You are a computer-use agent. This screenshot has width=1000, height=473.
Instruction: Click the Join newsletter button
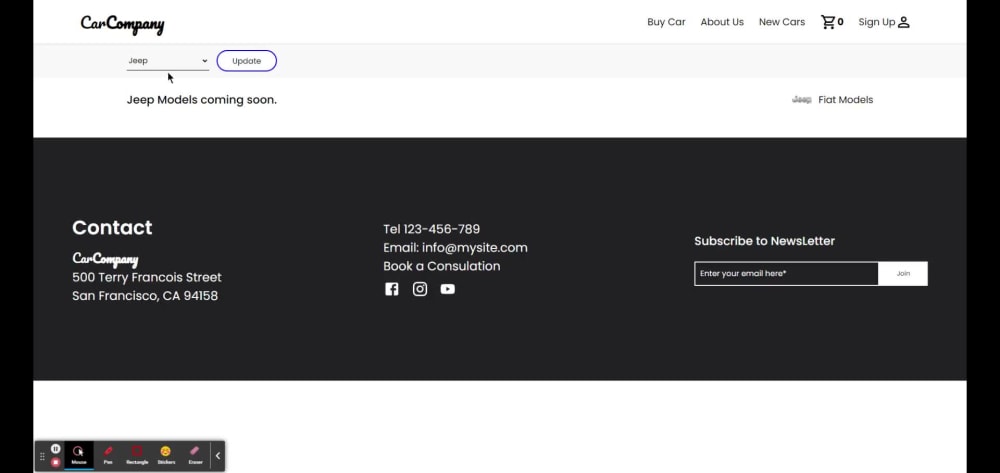pyautogui.click(x=903, y=273)
